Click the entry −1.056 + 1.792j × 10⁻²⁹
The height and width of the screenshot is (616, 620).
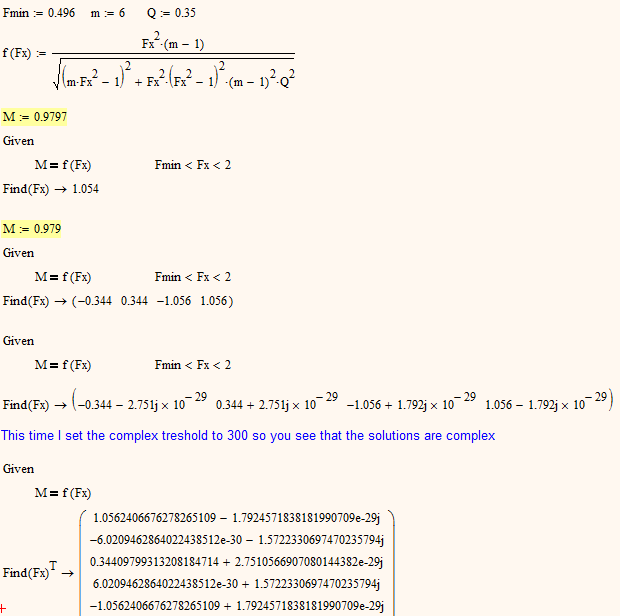411,402
